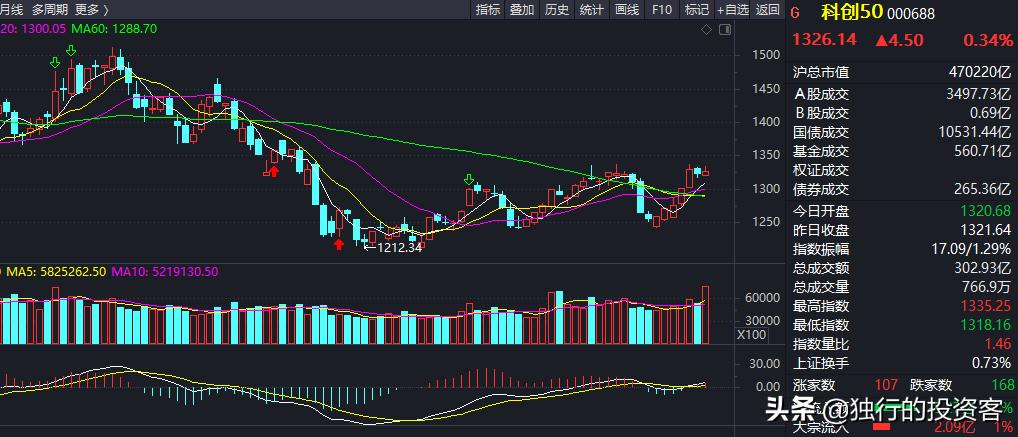Click the 指数量比 value 1.46
This screenshot has width=1018, height=437.
998,343
